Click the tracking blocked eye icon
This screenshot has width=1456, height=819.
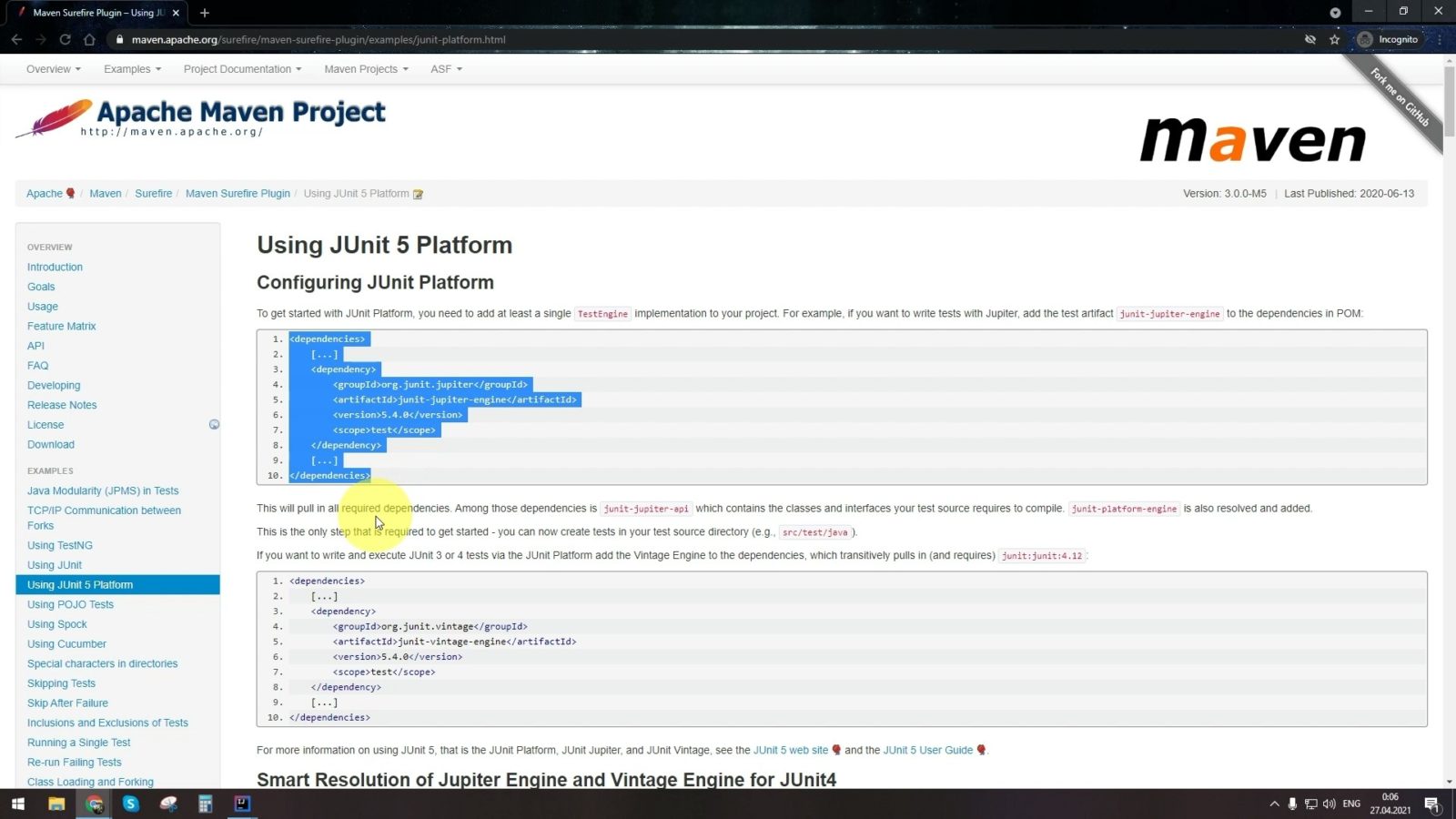tap(1310, 39)
